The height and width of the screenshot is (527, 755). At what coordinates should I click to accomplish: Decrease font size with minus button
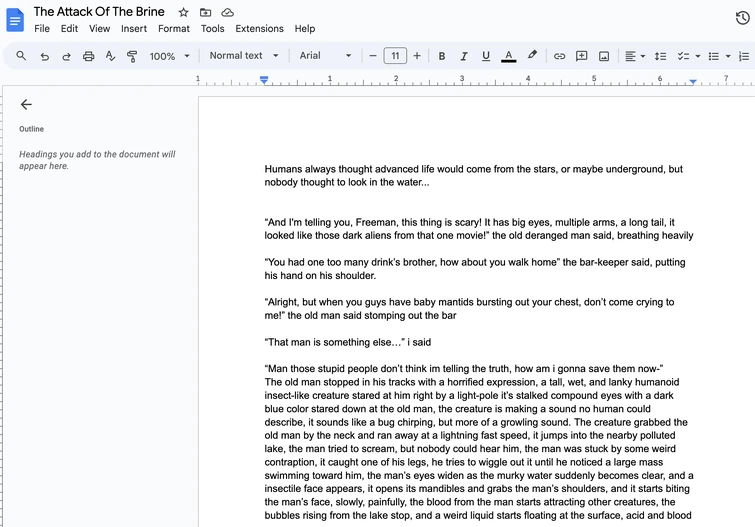point(373,56)
